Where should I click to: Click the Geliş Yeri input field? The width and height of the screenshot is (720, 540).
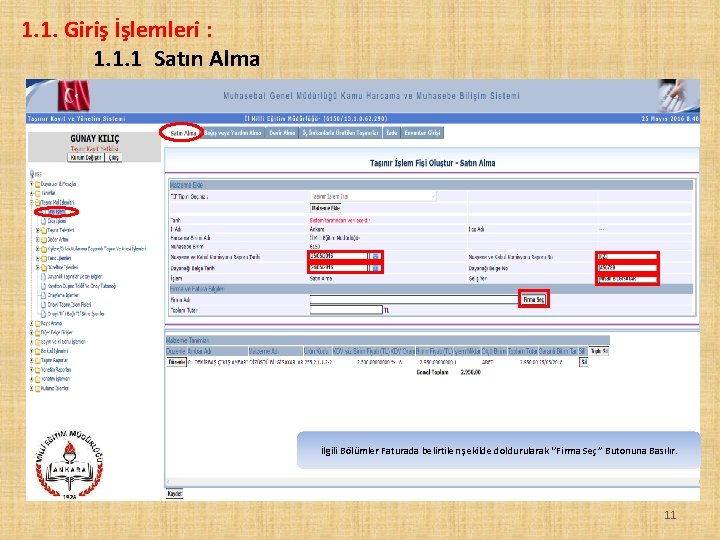(x=627, y=279)
